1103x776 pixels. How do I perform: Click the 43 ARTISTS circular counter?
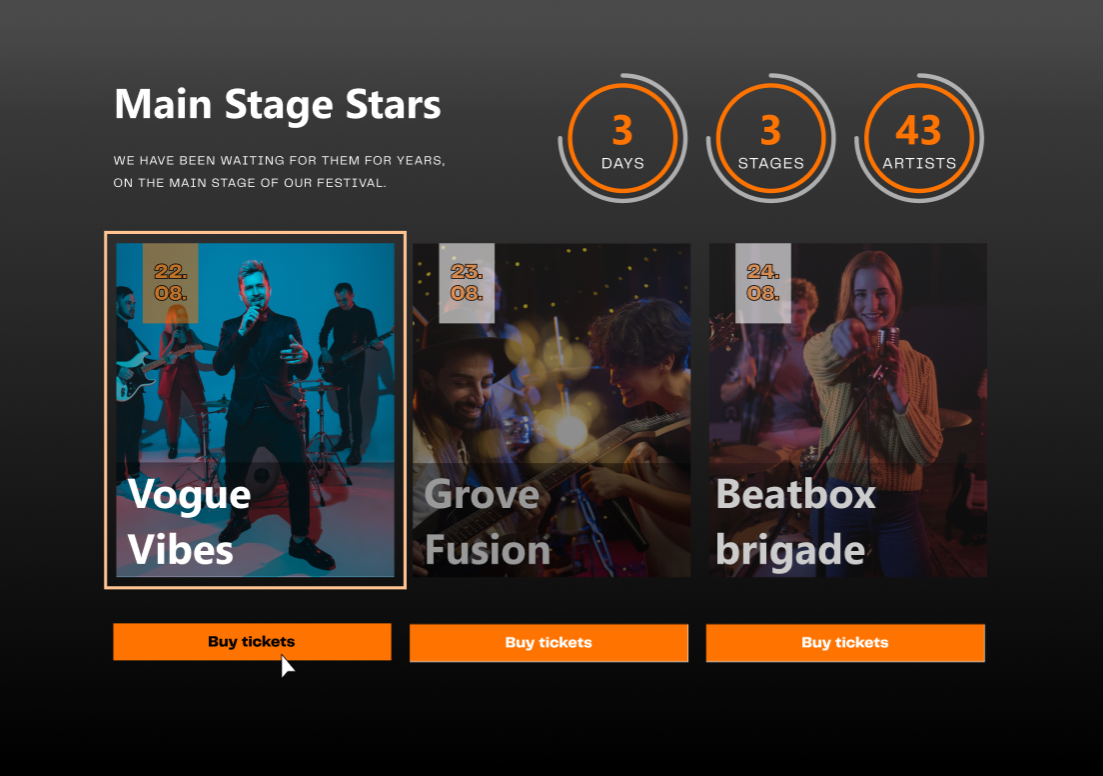[919, 138]
